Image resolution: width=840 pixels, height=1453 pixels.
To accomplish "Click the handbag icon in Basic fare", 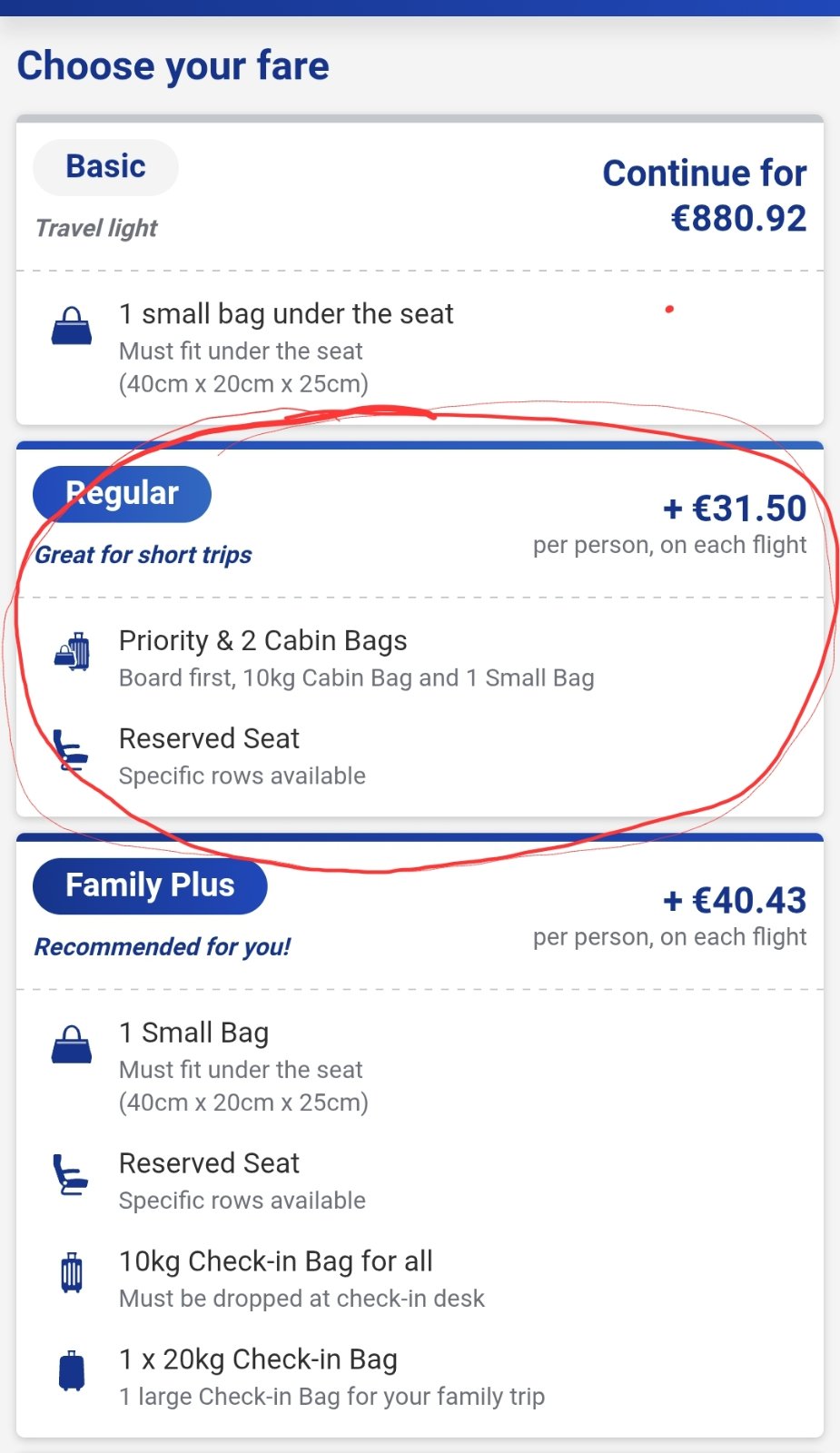I will tap(72, 326).
